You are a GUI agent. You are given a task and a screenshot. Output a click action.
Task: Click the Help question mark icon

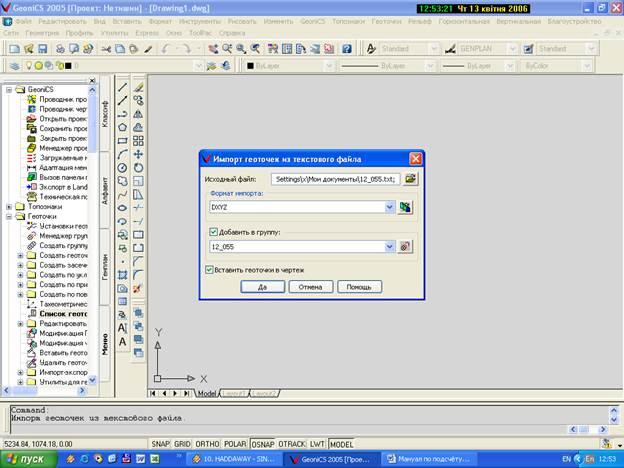click(x=347, y=49)
